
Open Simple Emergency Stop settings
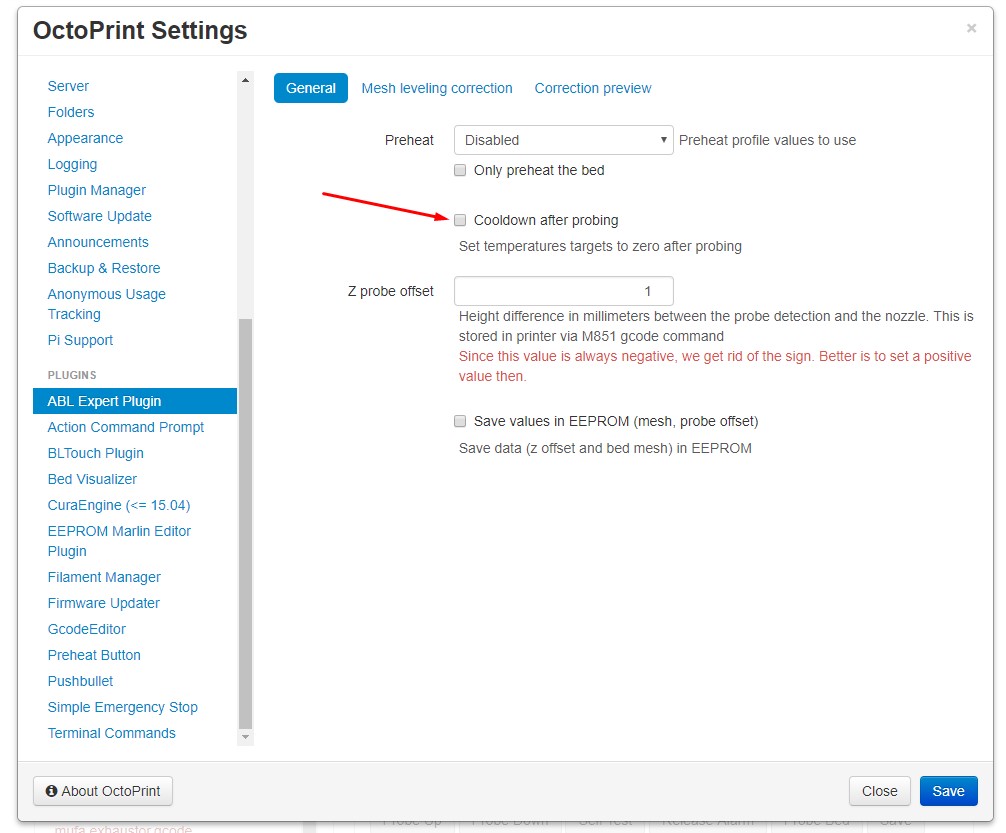(123, 707)
